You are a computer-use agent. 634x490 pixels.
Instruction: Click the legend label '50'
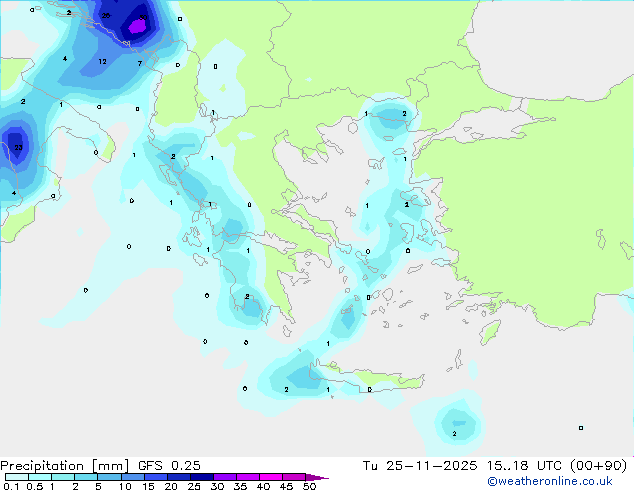(x=309, y=486)
